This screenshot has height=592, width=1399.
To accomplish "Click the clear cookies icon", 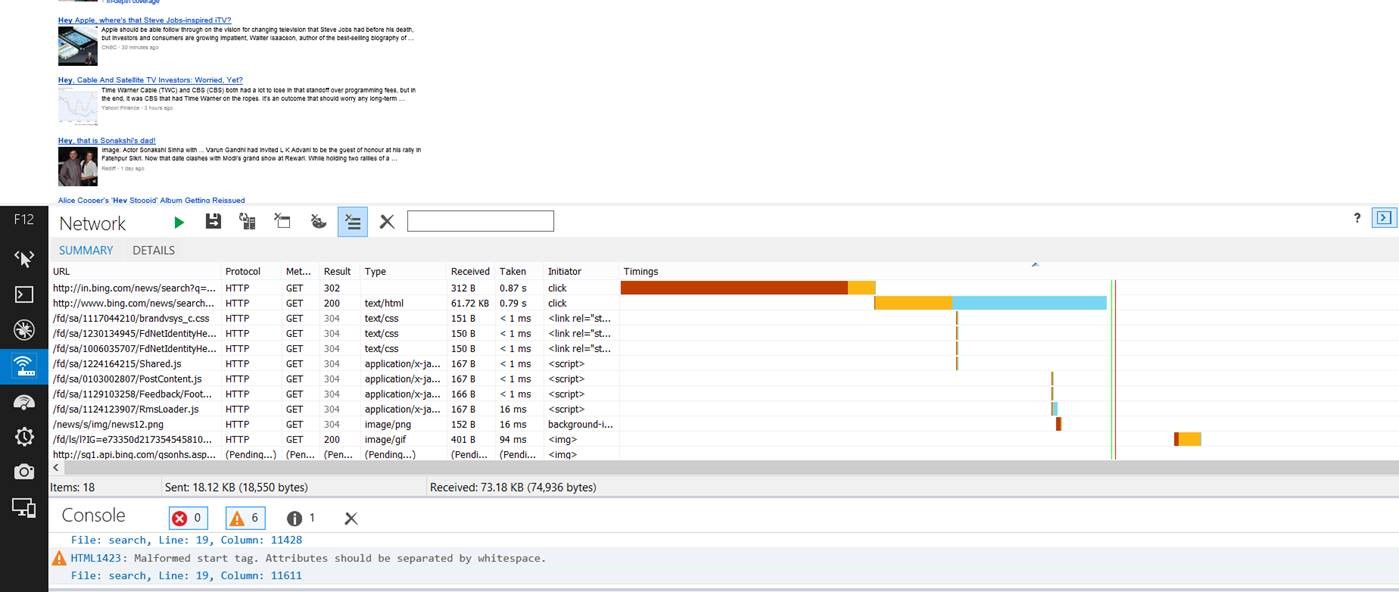I will point(318,221).
